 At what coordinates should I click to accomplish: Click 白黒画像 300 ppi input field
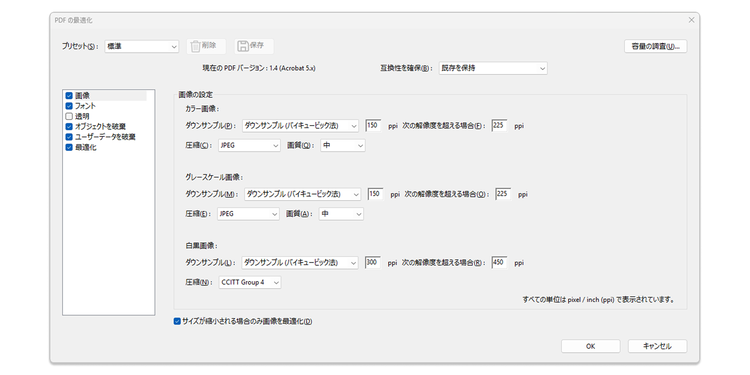pos(373,263)
